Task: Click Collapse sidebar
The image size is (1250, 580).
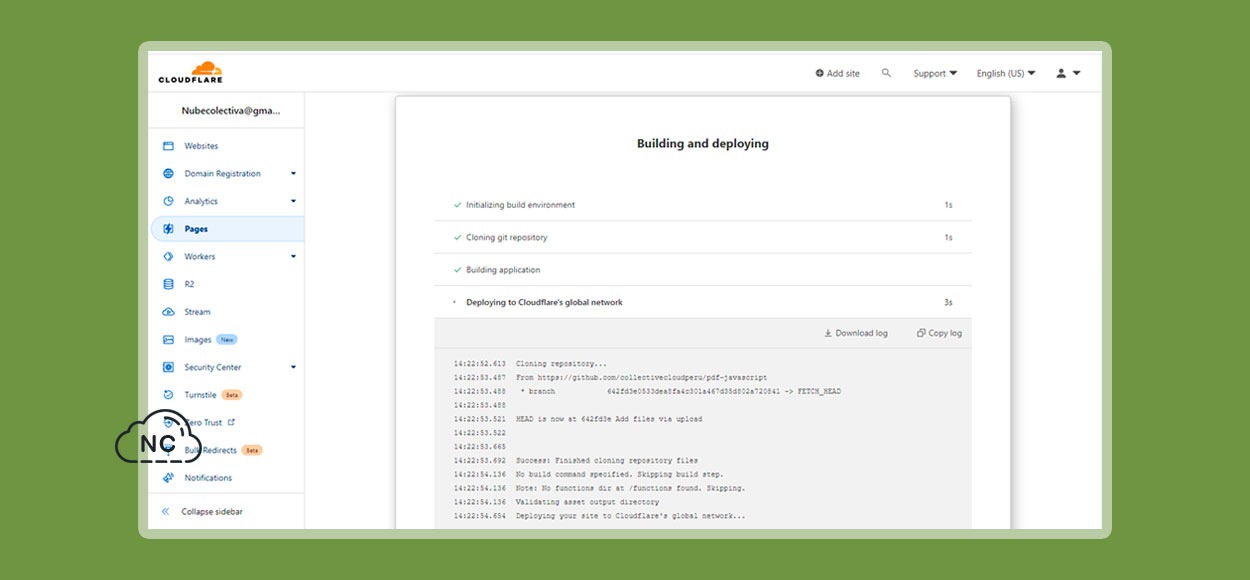Action: 202,511
